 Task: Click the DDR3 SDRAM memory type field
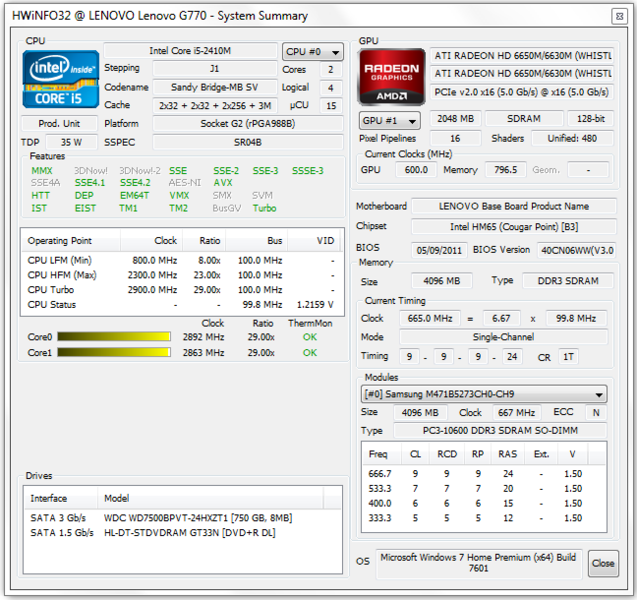pos(568,281)
